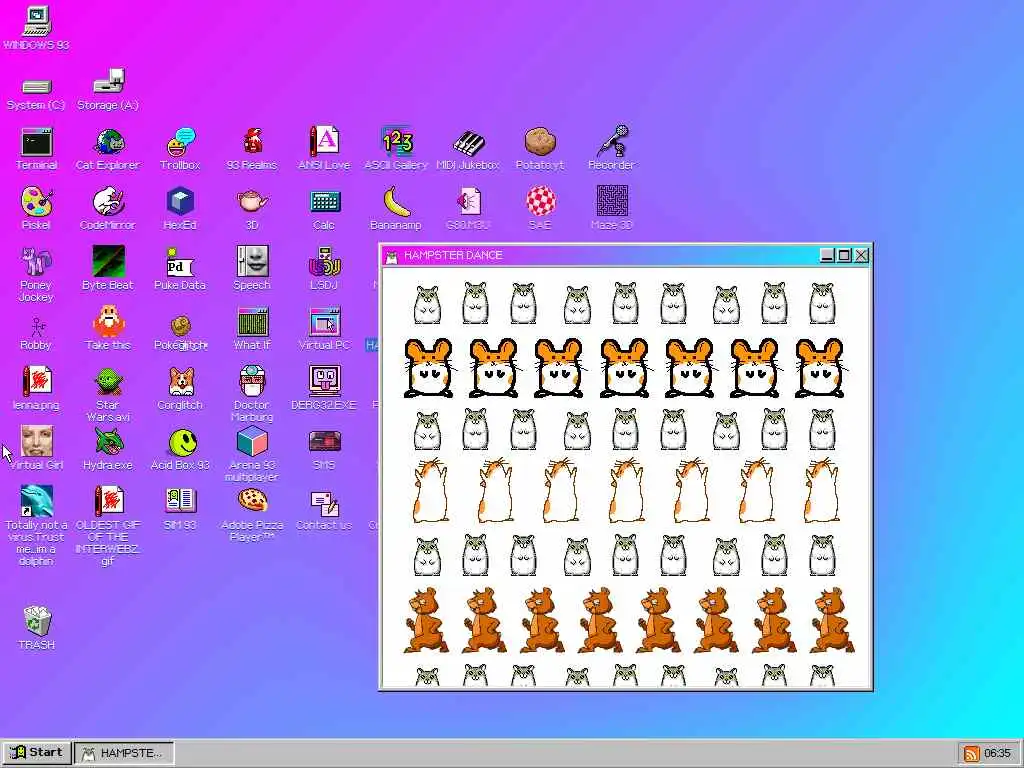Open the Acid Box 93 smiley icon
1024x768 pixels.
coord(182,442)
